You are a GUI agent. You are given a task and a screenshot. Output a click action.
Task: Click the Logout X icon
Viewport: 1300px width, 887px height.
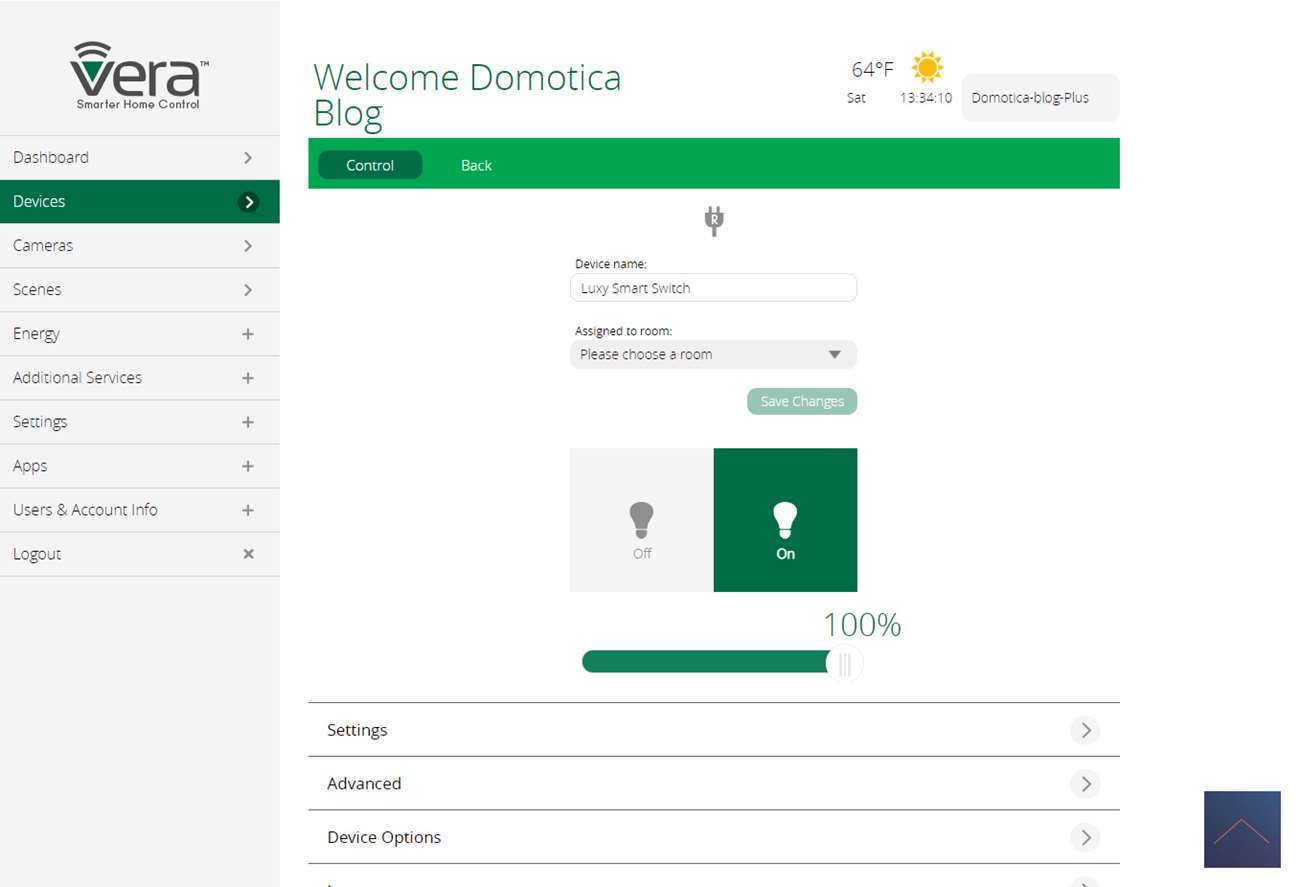(248, 554)
